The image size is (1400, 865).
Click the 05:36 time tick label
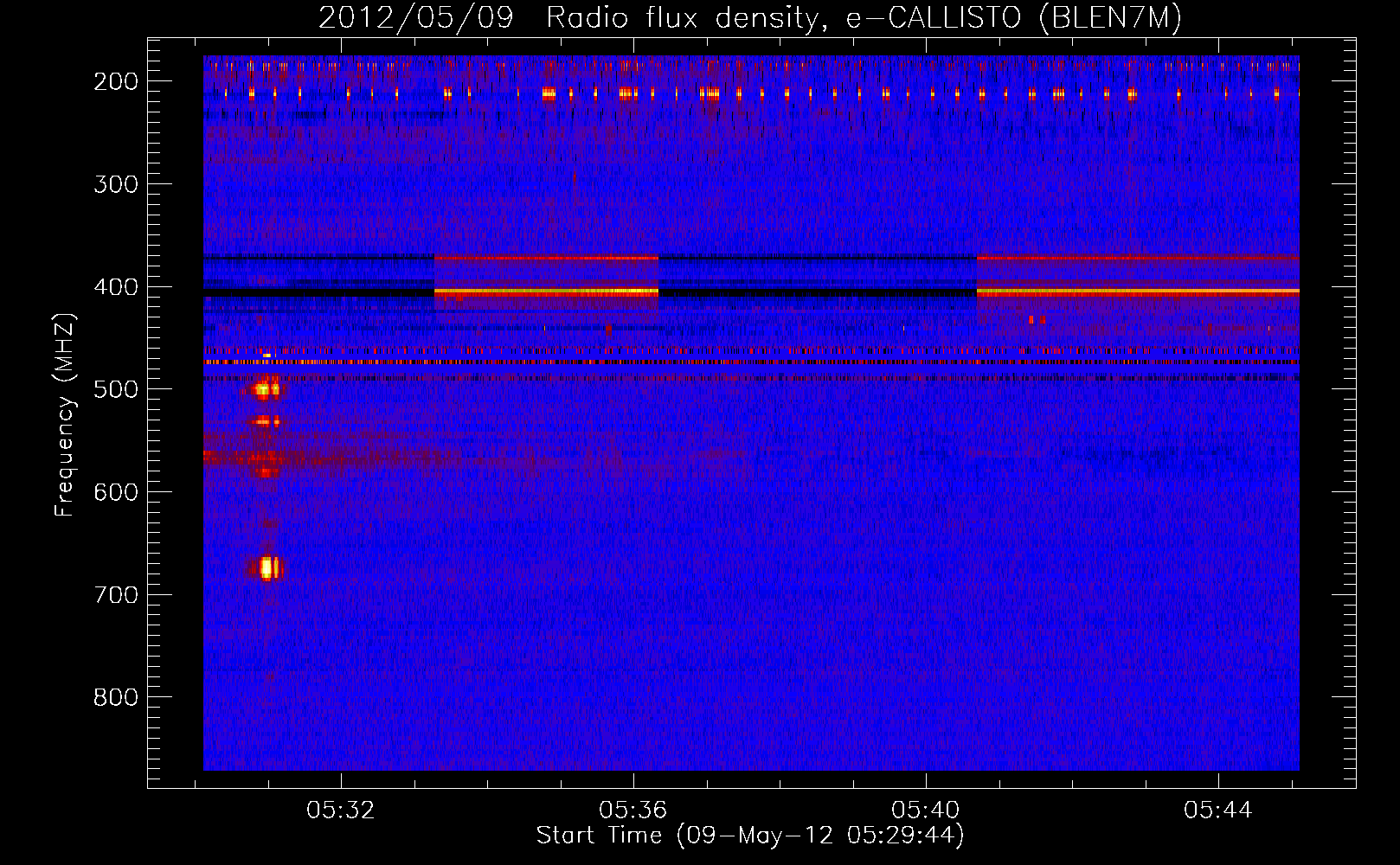click(x=633, y=810)
